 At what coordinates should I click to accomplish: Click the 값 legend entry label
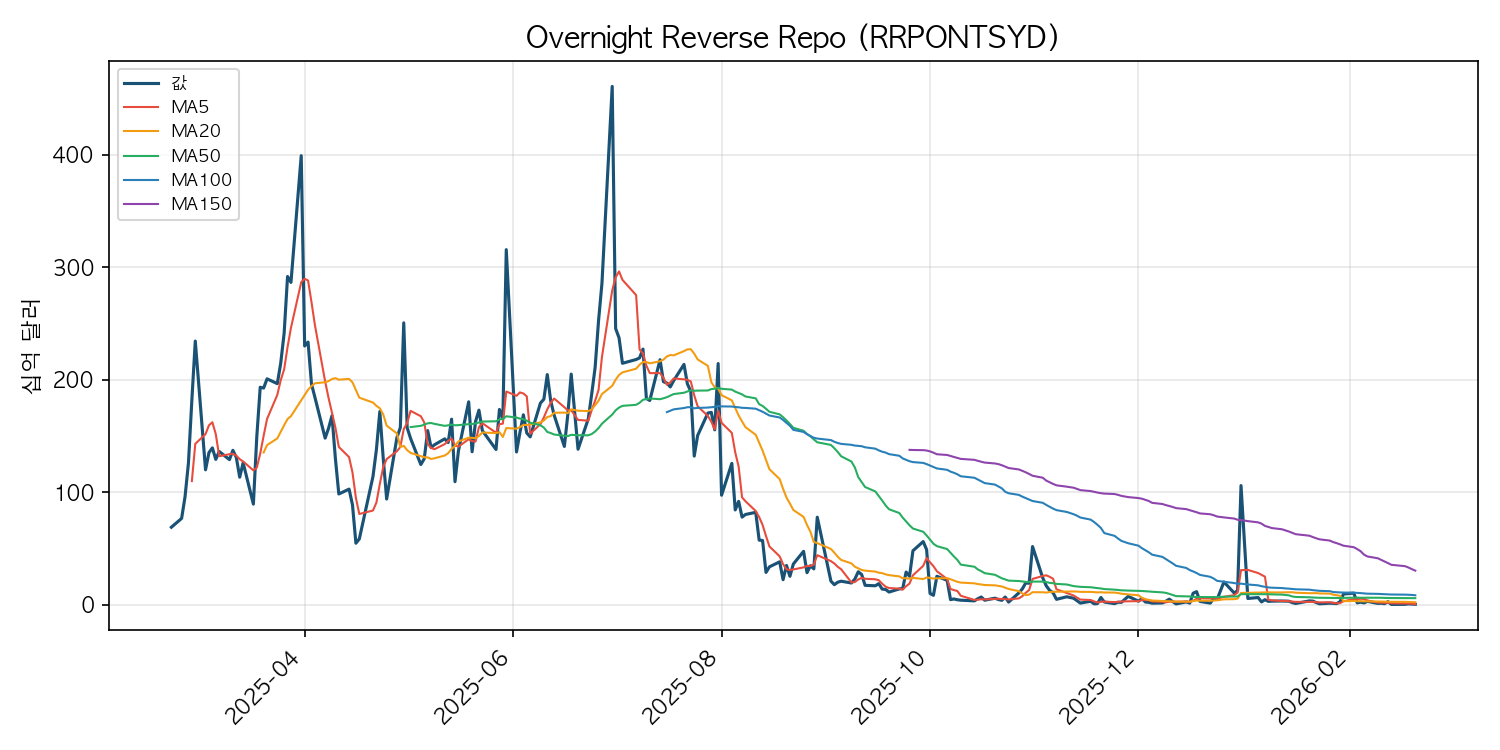pos(179,82)
